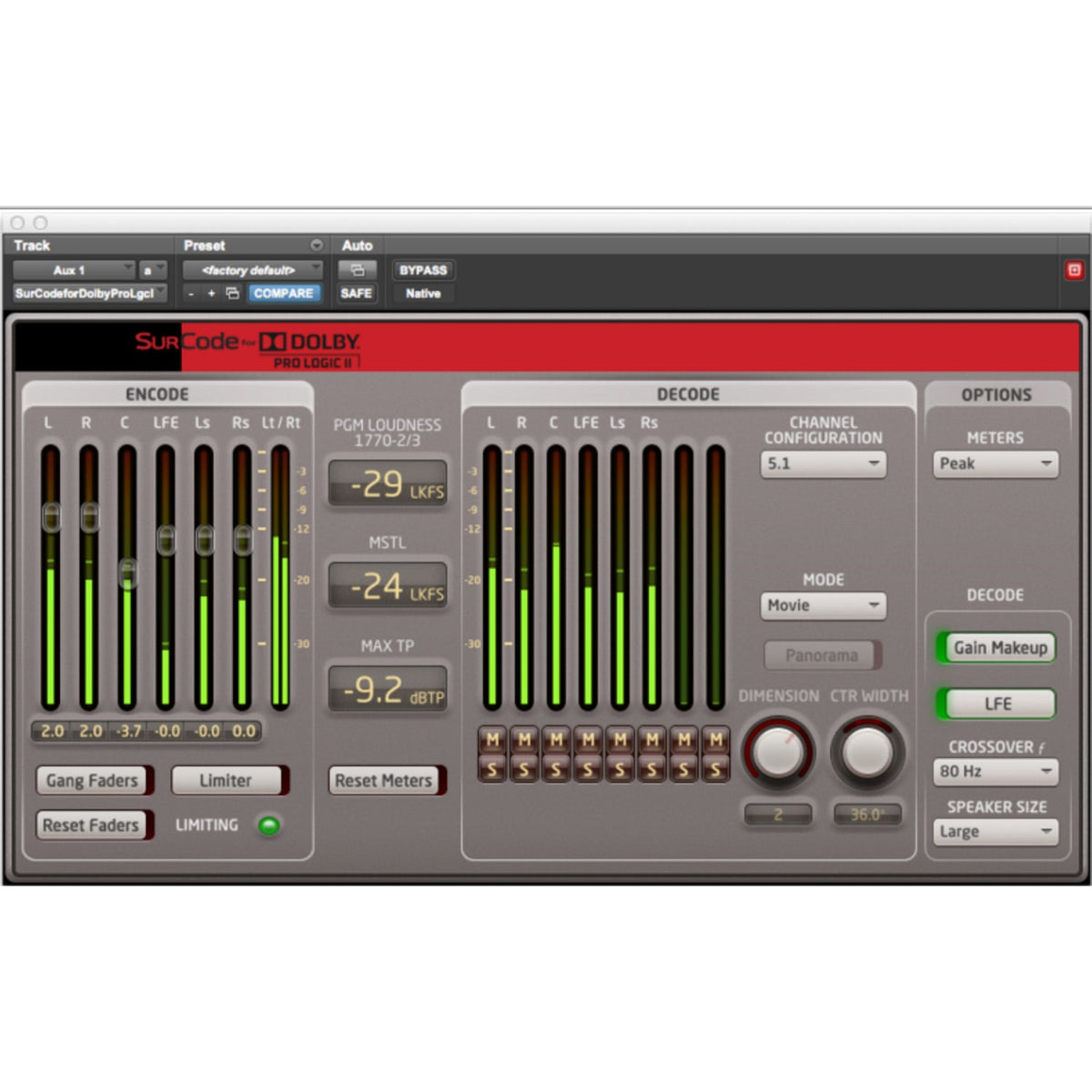Click the previous preset minus button
Image resolution: width=1092 pixels, height=1092 pixels.
191,293
